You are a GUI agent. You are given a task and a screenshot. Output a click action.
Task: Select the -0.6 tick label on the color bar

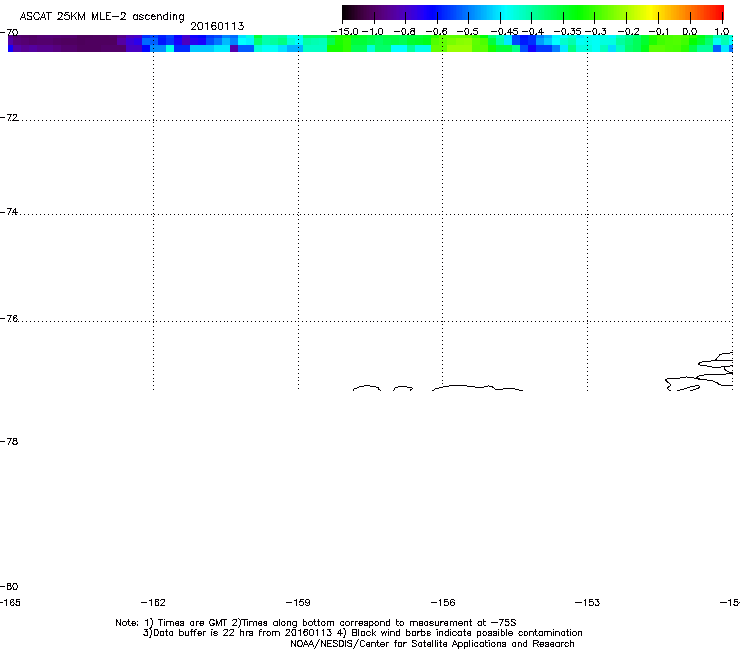tap(437, 32)
